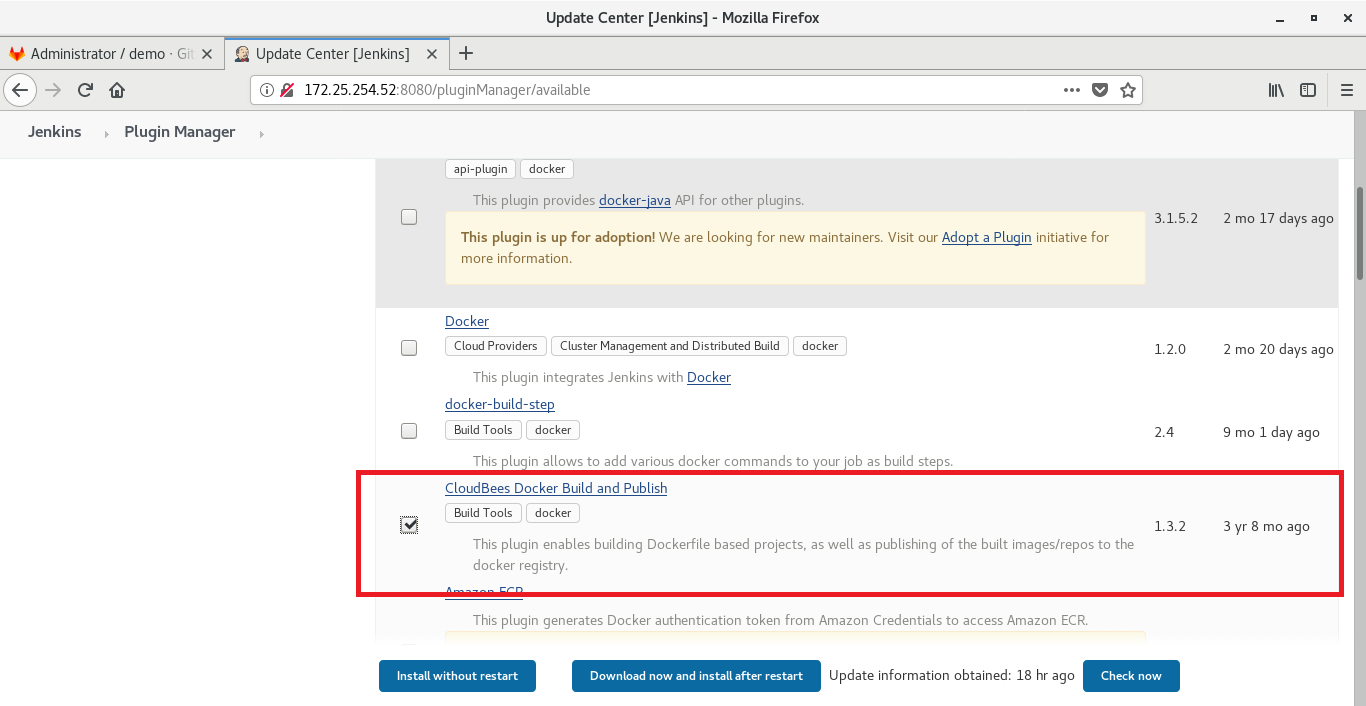Screen dimensions: 1366x706
Task: Open the page actions three-dot menu
Action: point(1072,90)
